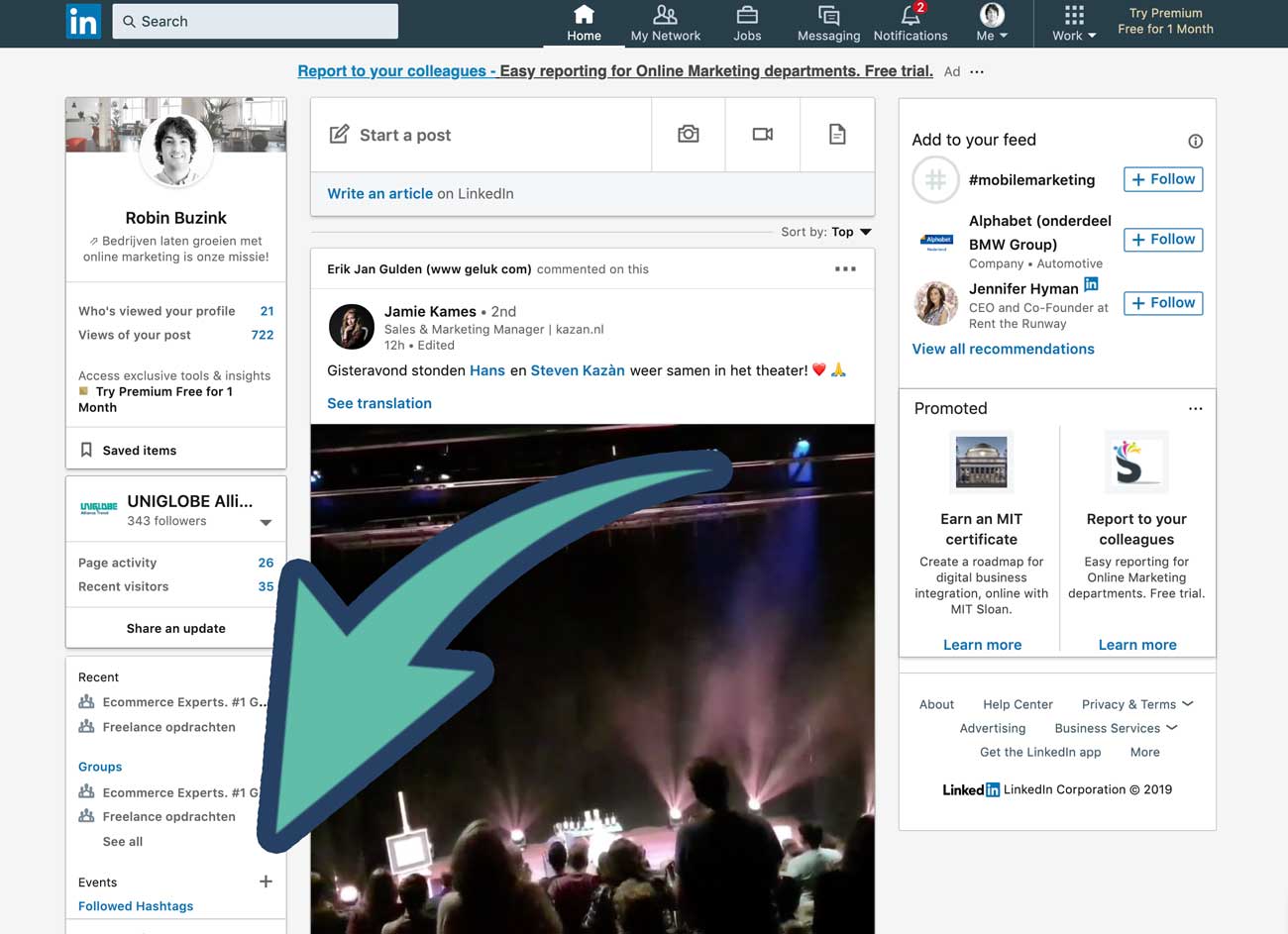Screen dimensions: 1288x934
Task: Open UNIGLOBE logo
Action: click(98, 508)
